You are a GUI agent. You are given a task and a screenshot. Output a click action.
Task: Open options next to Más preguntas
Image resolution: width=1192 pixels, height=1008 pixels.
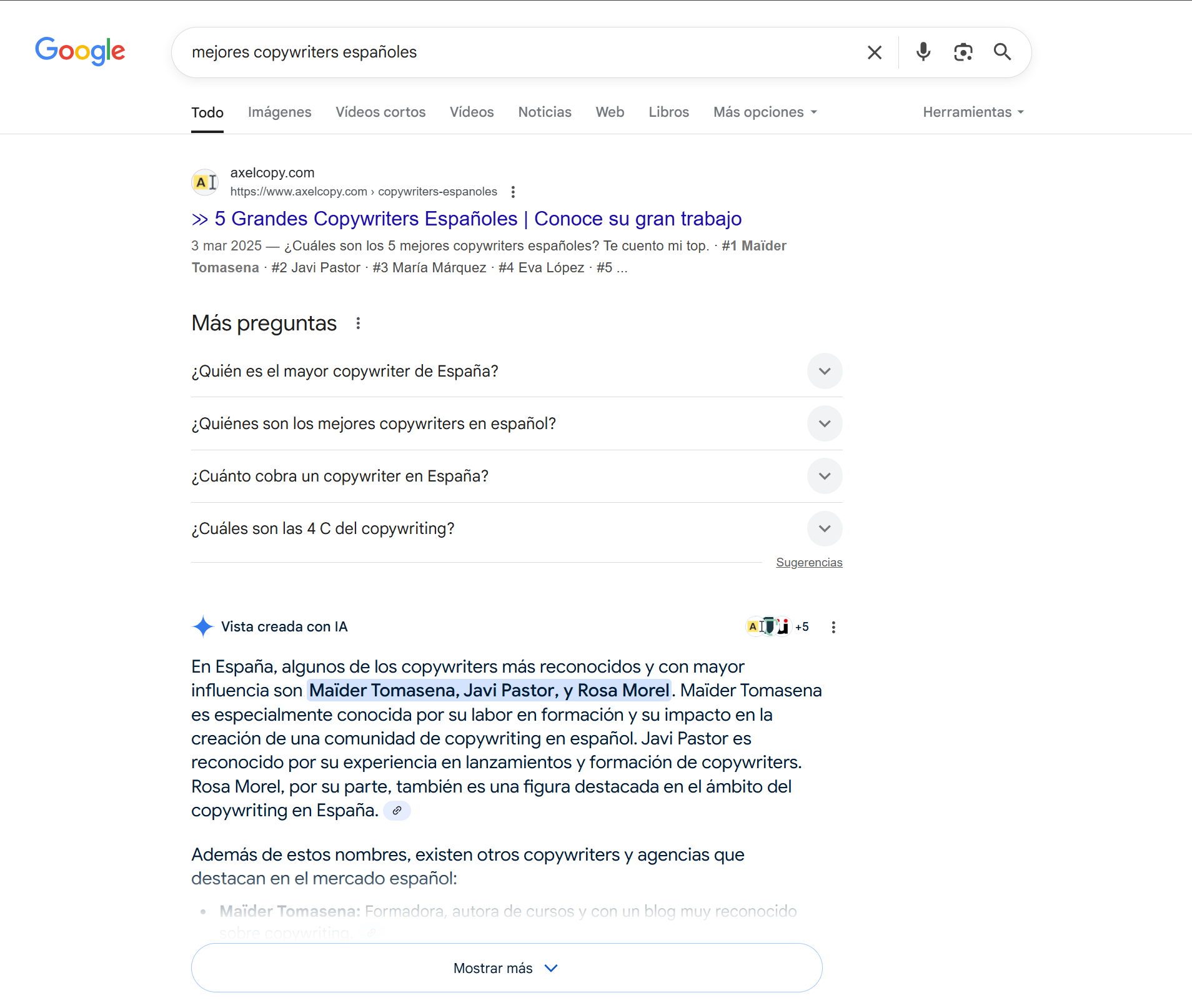(x=358, y=324)
